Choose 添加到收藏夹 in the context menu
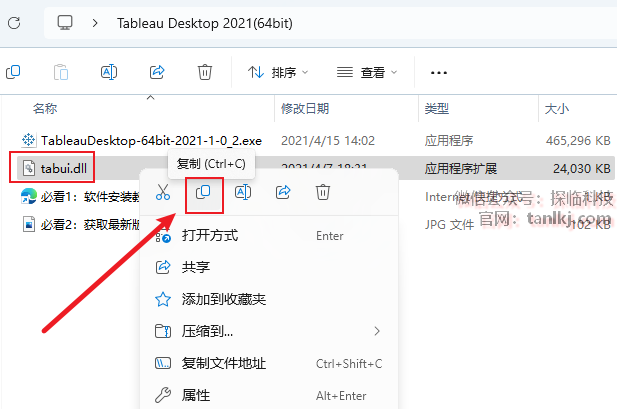The image size is (617, 409). (269, 300)
